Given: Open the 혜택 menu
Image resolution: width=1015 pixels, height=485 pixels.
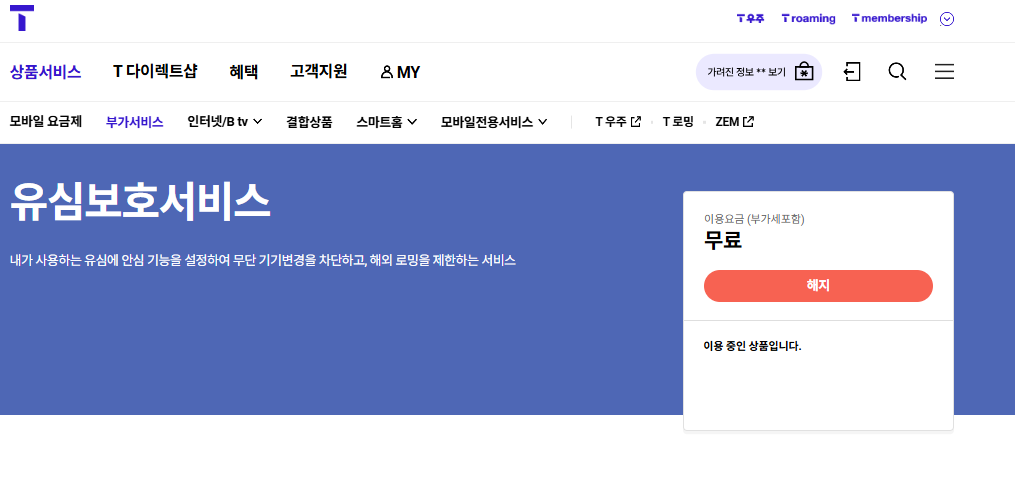Looking at the screenshot, I should [x=243, y=71].
